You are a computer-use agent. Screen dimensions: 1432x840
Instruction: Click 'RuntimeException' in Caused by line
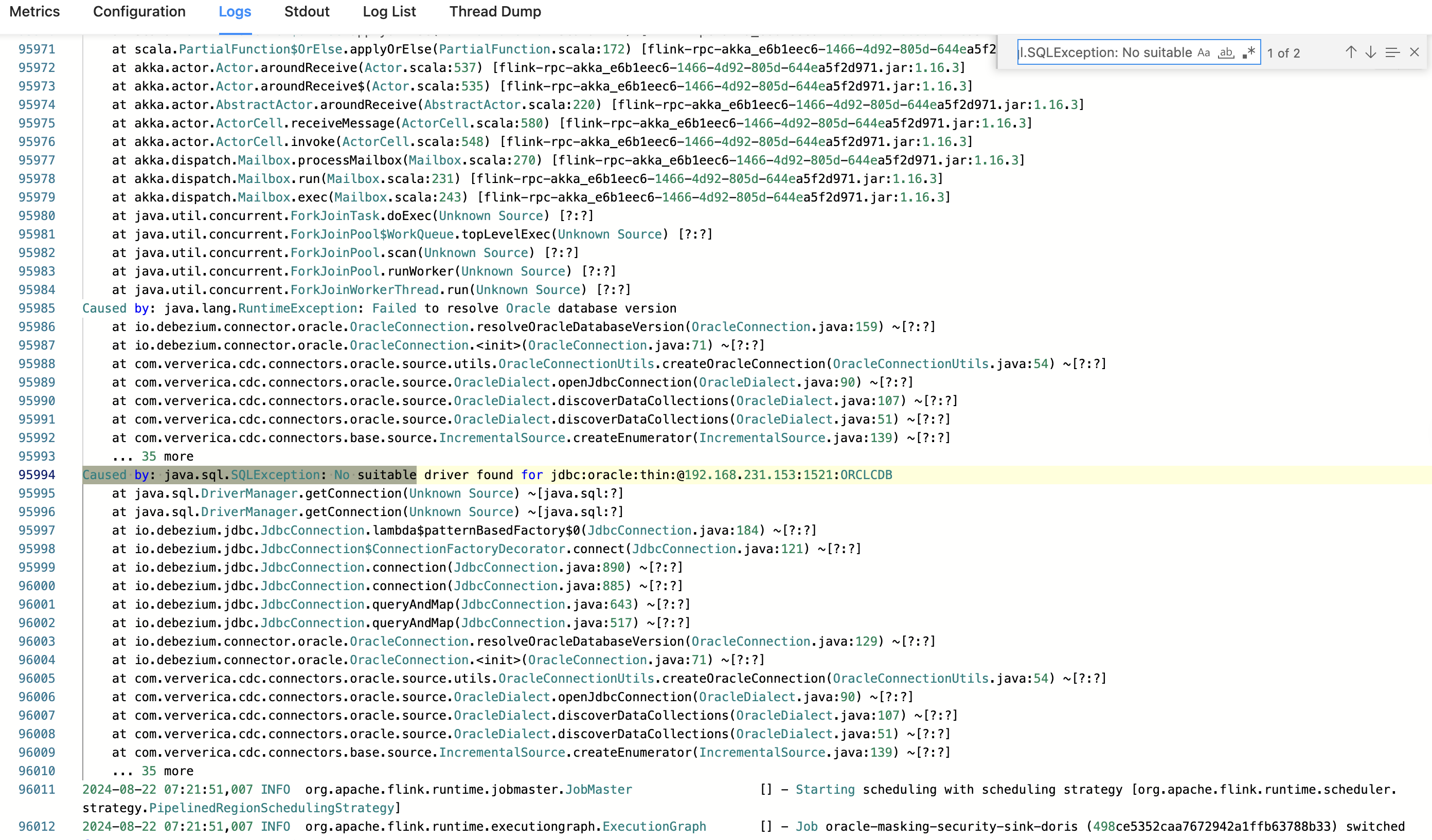click(x=298, y=308)
